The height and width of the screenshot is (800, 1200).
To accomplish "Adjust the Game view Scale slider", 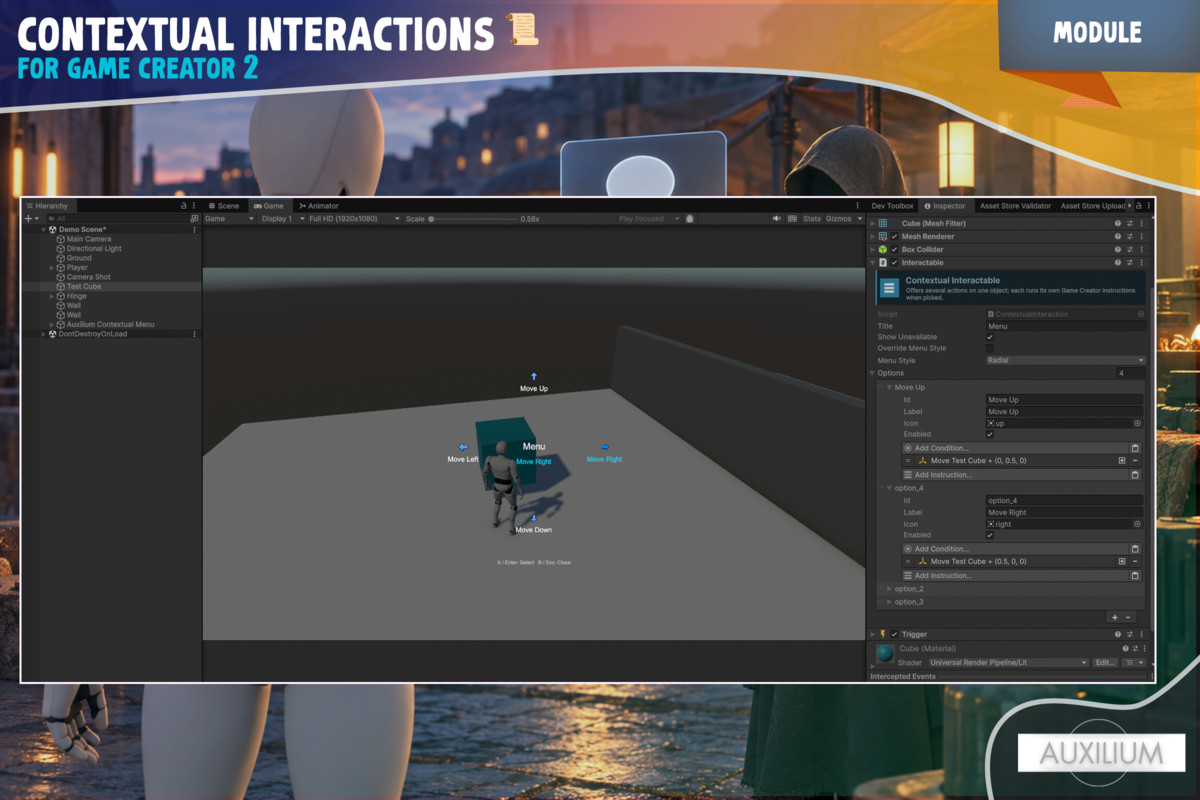I will point(475,219).
